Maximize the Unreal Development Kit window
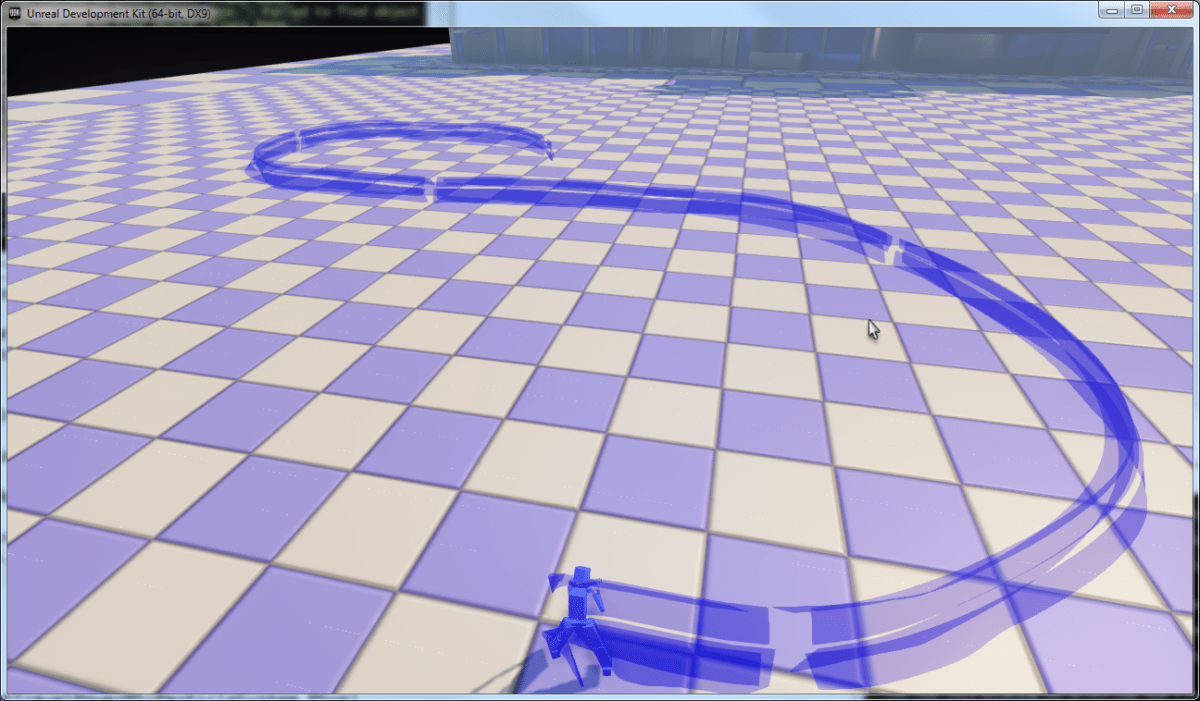The width and height of the screenshot is (1200, 701). coord(1137,10)
